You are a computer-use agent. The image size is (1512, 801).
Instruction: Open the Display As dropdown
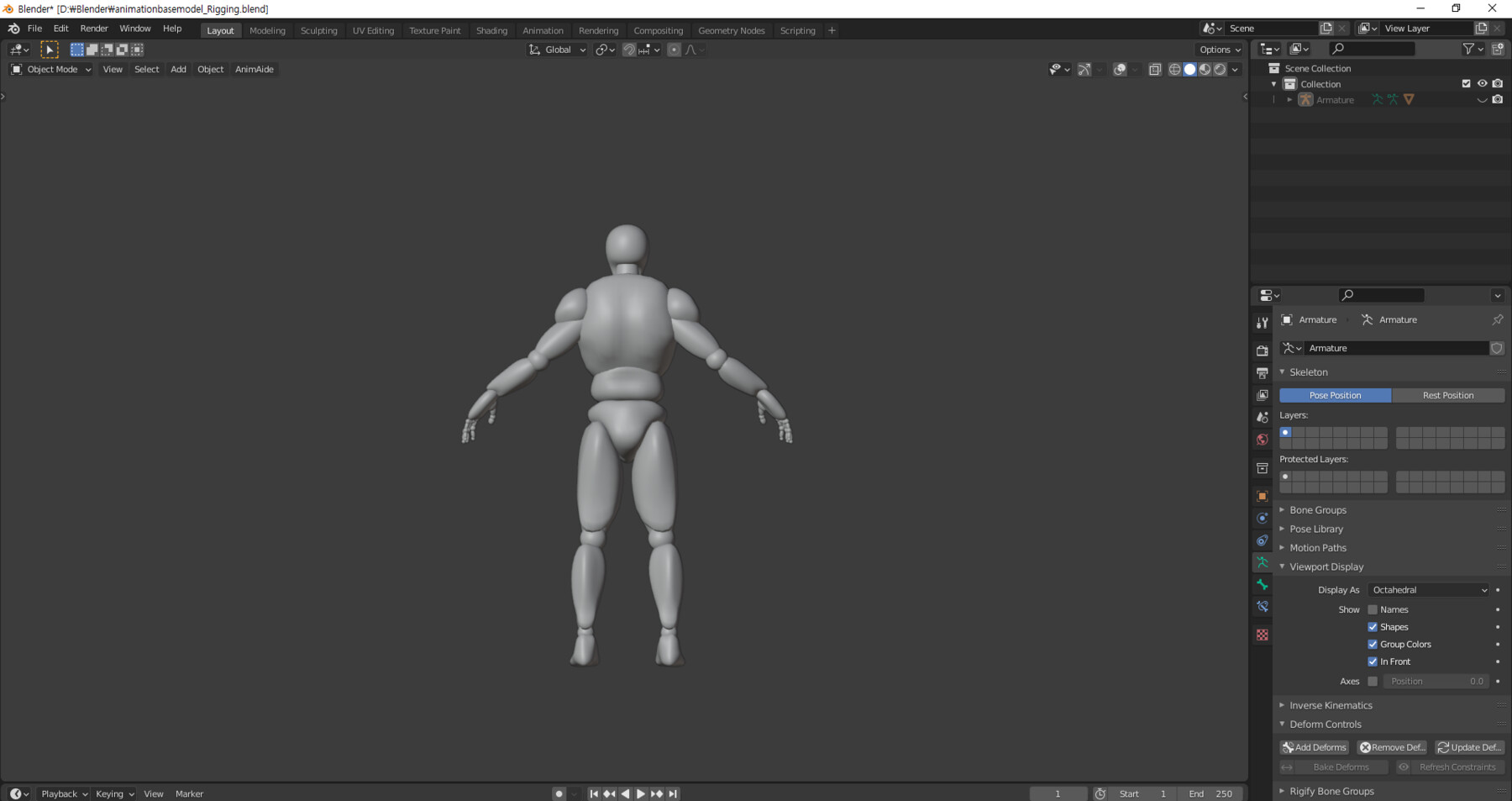coord(1428,589)
